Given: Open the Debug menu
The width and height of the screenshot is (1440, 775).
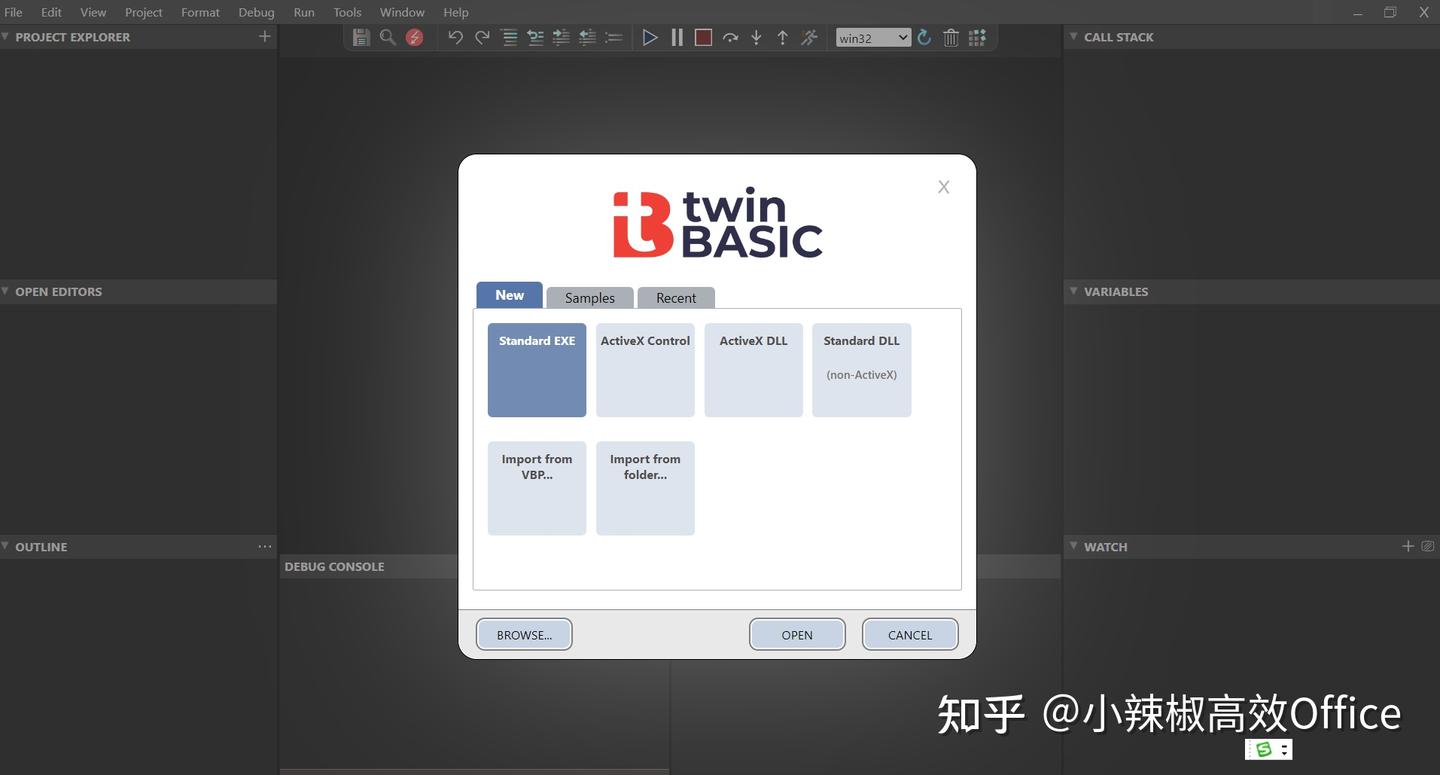Looking at the screenshot, I should (x=256, y=12).
